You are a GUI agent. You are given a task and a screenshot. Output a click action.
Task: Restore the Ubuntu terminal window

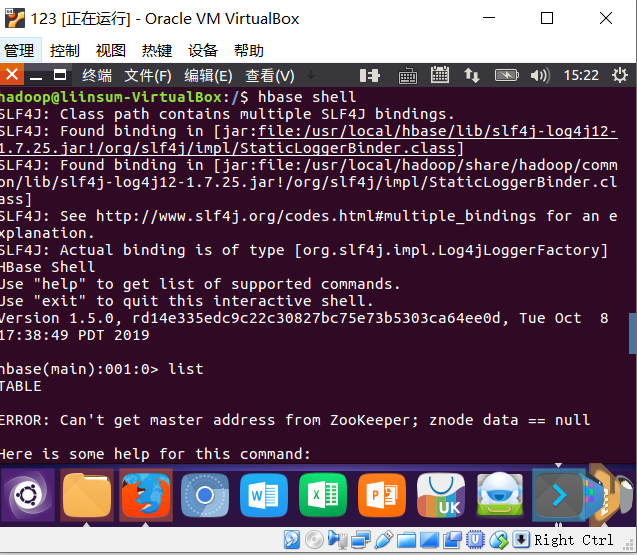click(x=60, y=75)
